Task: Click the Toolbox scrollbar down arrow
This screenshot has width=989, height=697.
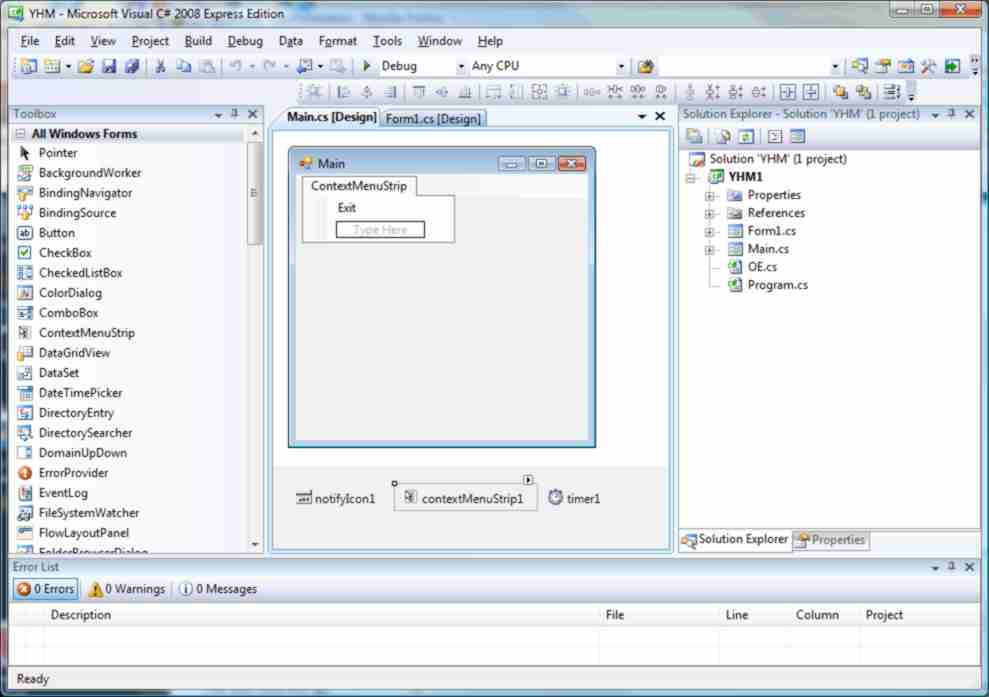Action: click(x=255, y=544)
